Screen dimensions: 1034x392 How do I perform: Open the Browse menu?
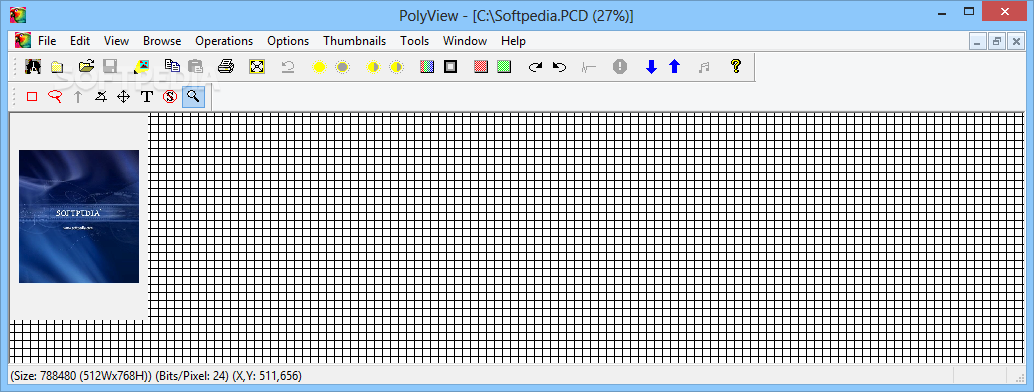(x=162, y=41)
